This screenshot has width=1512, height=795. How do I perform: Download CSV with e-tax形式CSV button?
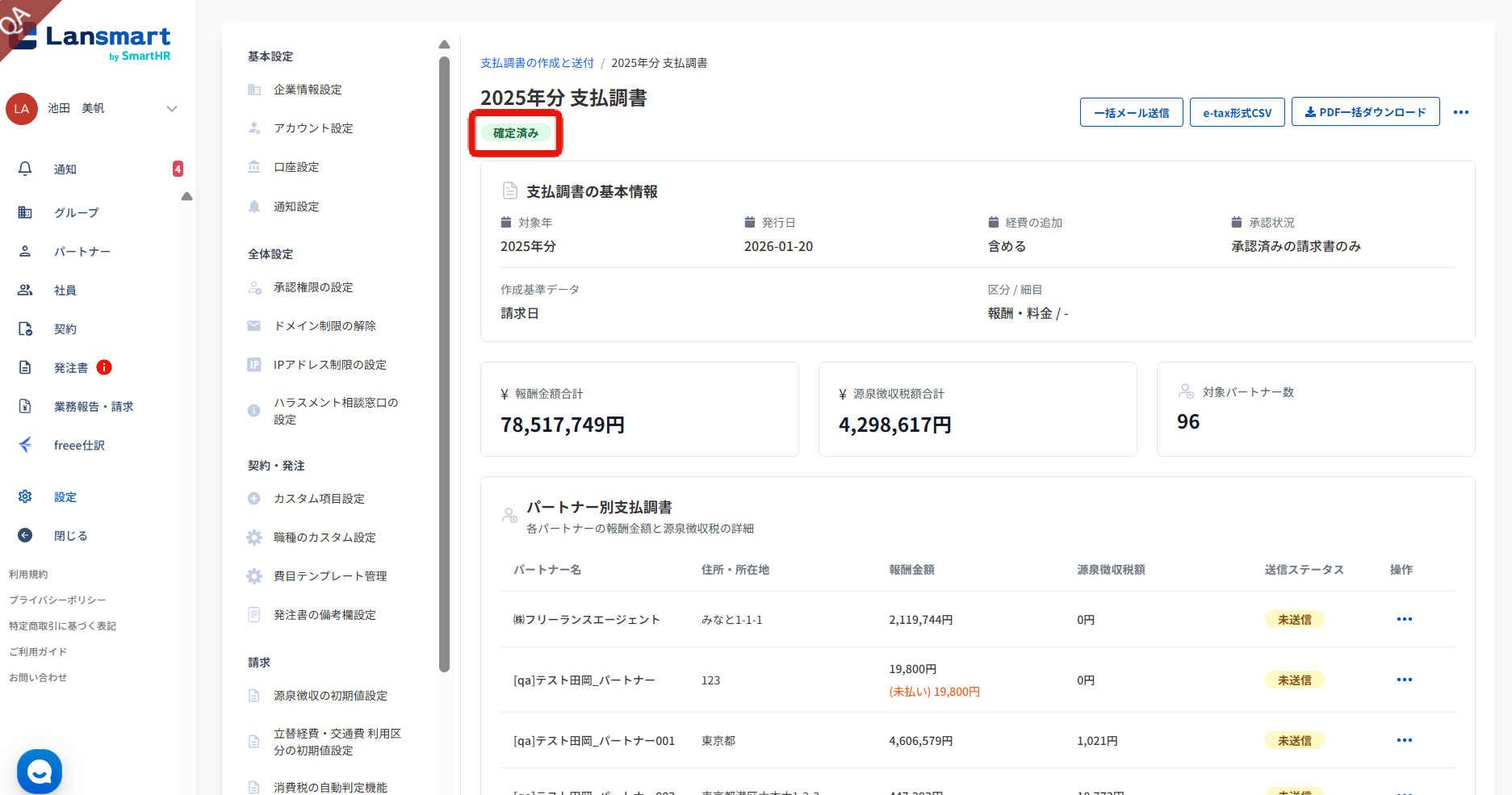click(1237, 112)
